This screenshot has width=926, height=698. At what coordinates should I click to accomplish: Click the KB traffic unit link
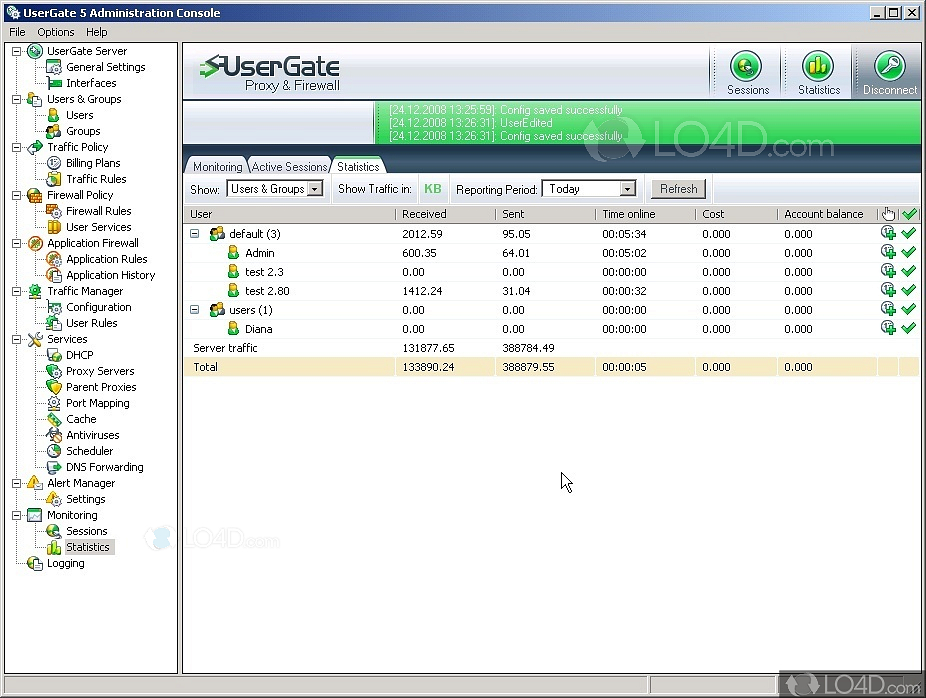(x=432, y=189)
